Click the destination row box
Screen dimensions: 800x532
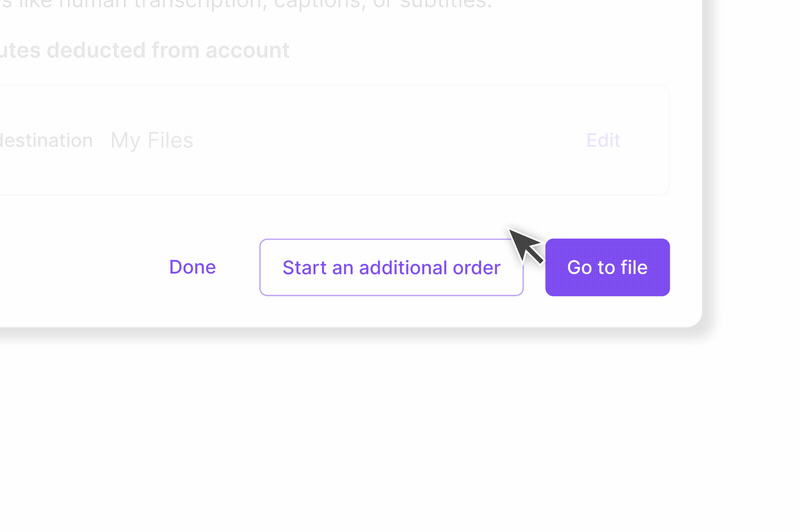click(380, 170)
